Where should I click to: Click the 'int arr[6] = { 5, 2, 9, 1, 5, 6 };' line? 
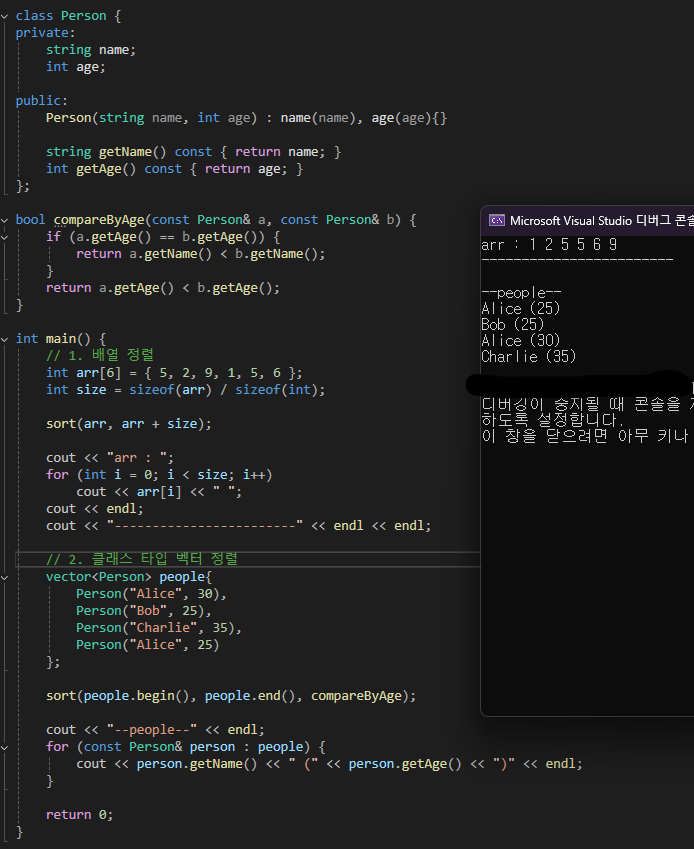[174, 373]
